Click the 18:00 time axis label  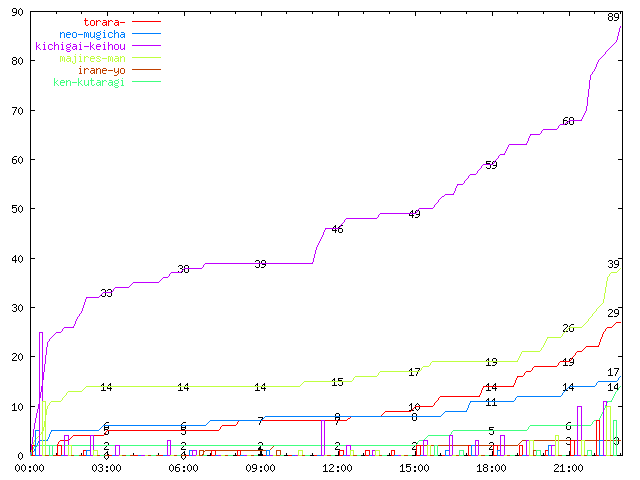pyautogui.click(x=491, y=468)
